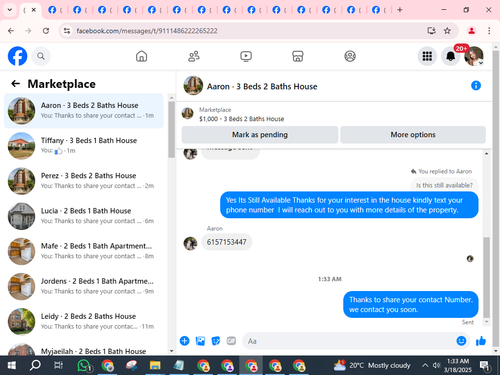The image size is (500, 375).
Task: Show hidden system tray icons
Action: (425, 365)
